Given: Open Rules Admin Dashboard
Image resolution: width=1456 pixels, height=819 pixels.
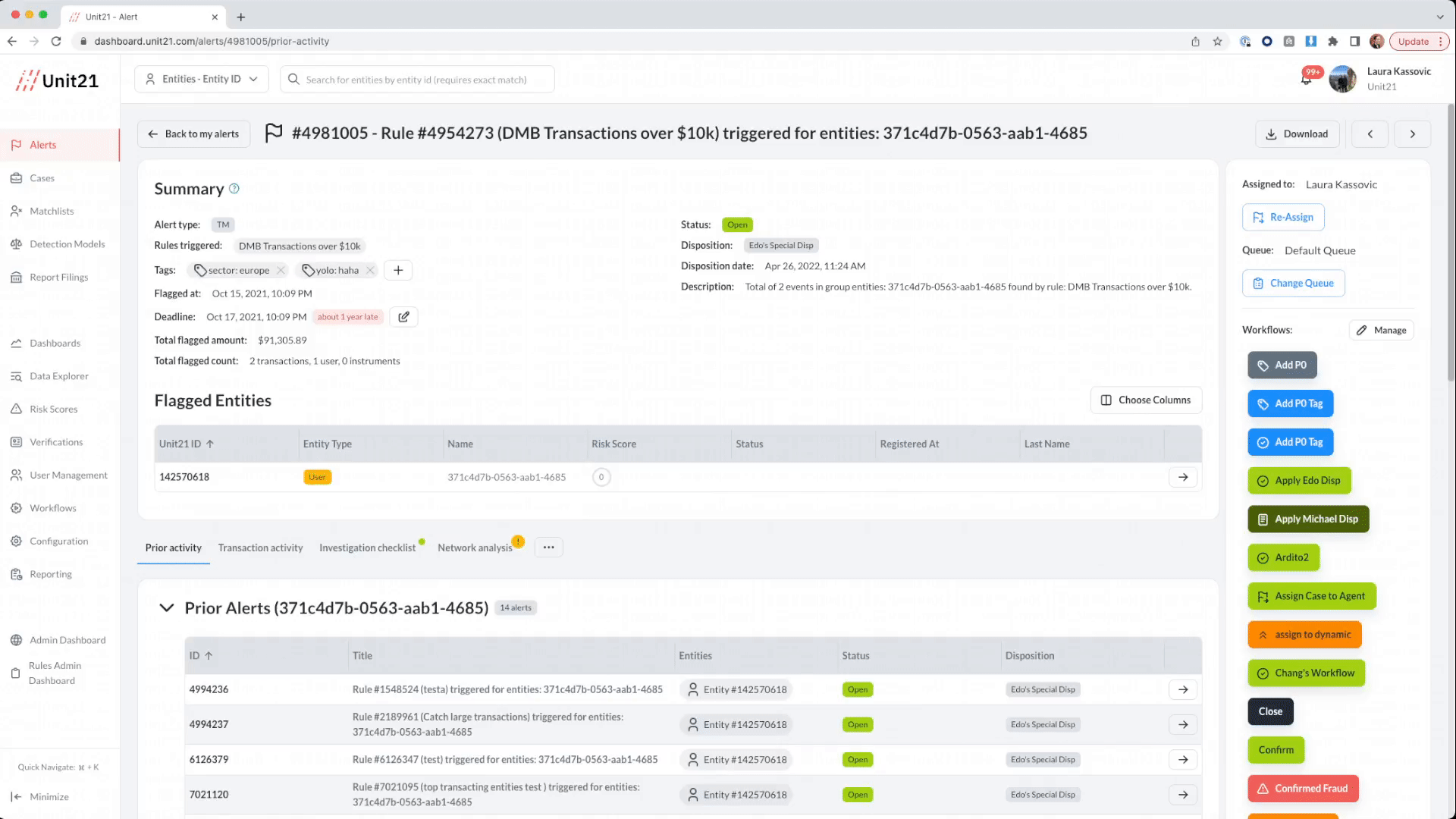Looking at the screenshot, I should click(x=60, y=673).
